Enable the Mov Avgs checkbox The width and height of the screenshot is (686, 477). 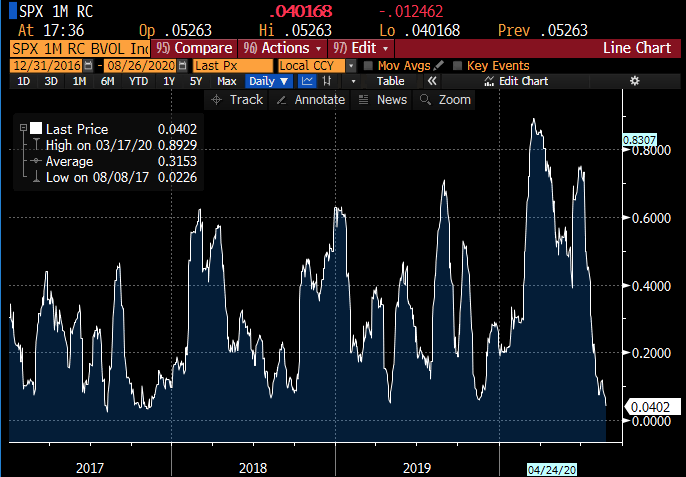click(x=368, y=66)
